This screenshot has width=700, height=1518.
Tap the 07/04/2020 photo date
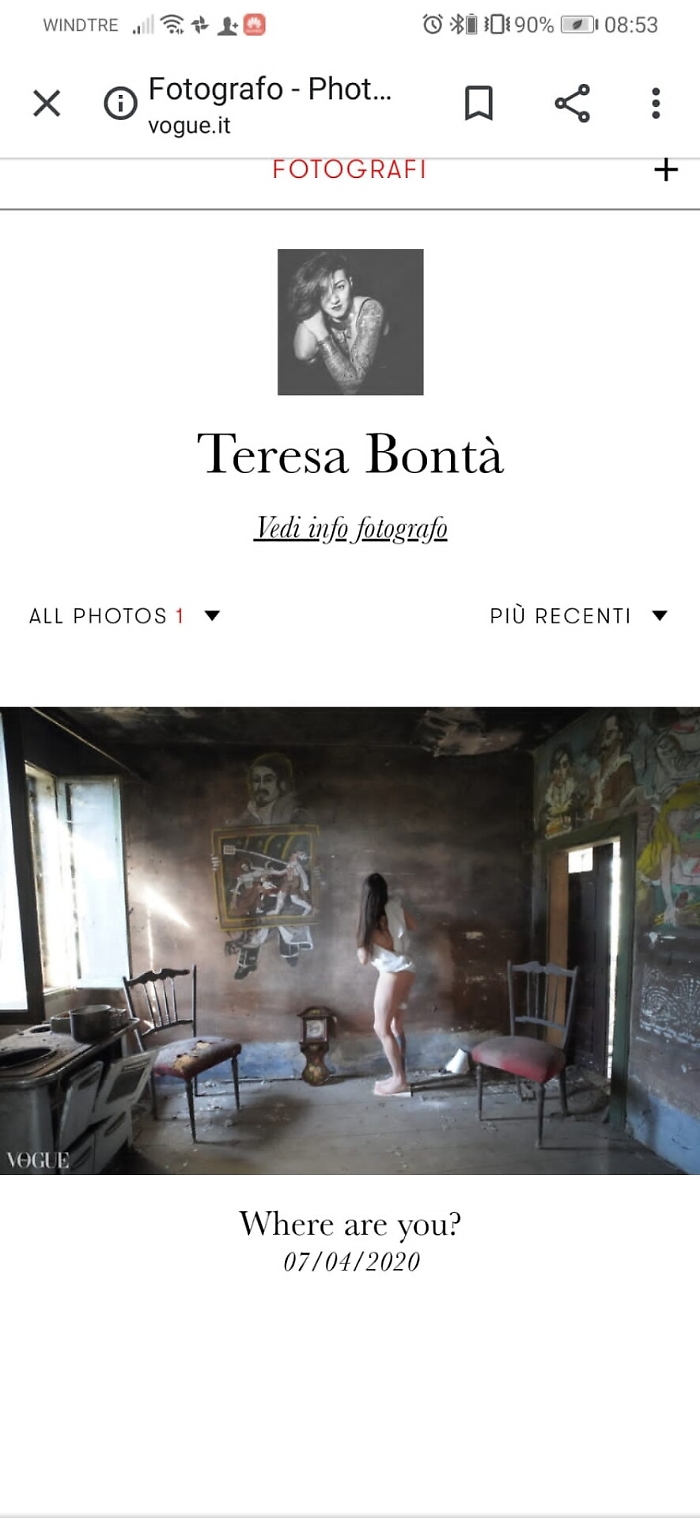tap(351, 1262)
